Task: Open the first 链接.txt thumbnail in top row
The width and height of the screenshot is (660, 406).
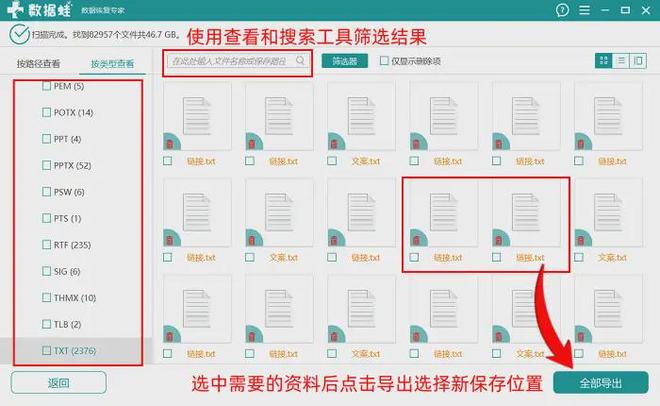Action: tap(197, 117)
